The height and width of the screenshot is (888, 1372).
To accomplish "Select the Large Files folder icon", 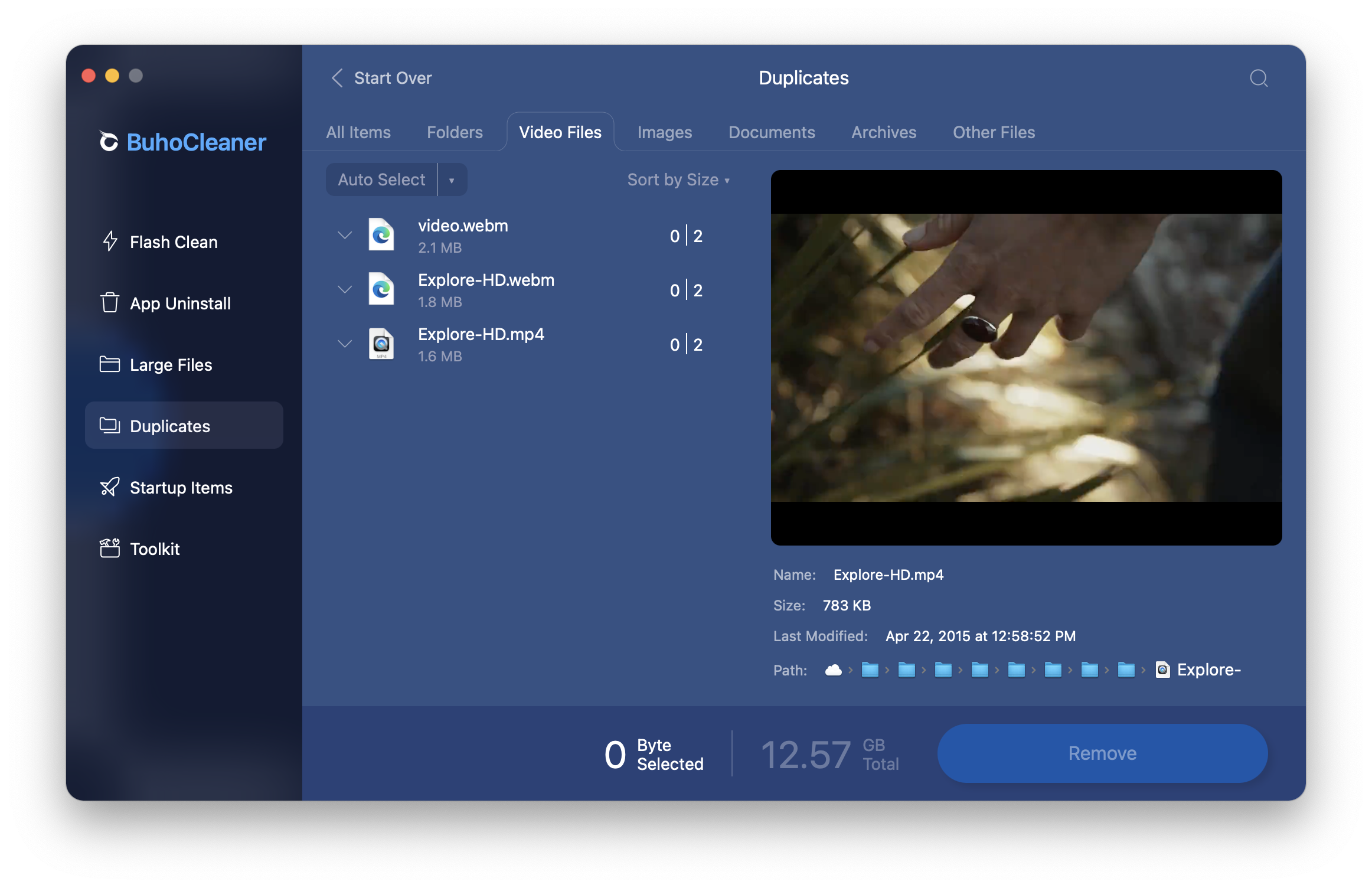I will point(110,364).
